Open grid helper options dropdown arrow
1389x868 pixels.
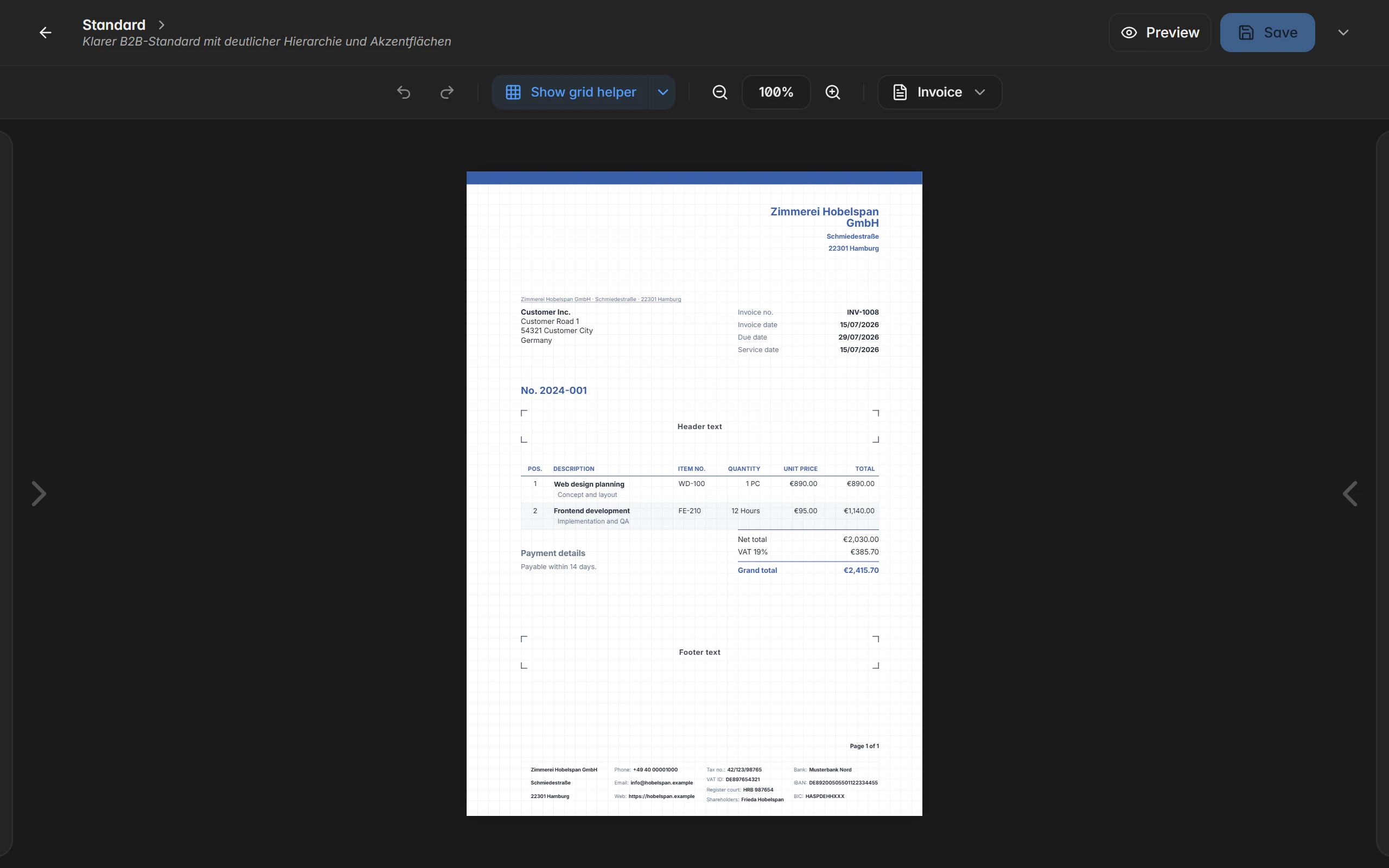point(663,92)
